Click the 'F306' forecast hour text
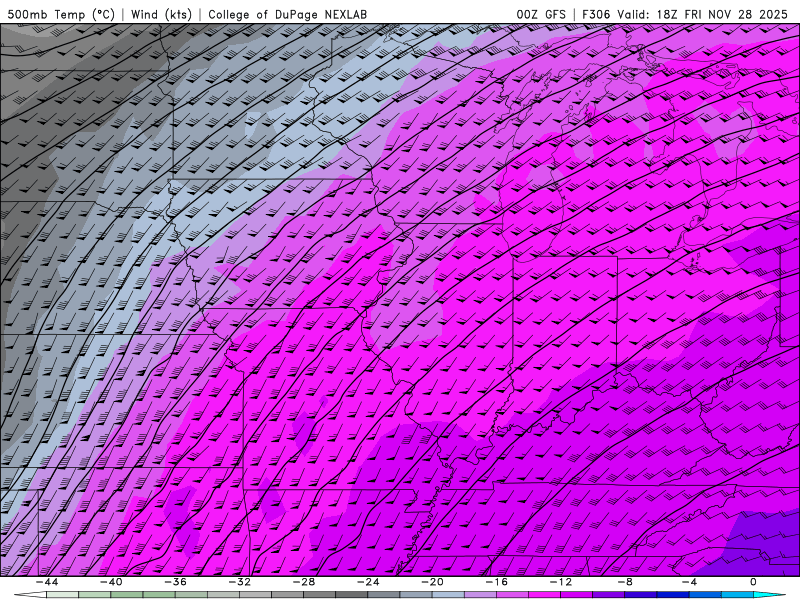Image resolution: width=800 pixels, height=600 pixels. [x=596, y=14]
